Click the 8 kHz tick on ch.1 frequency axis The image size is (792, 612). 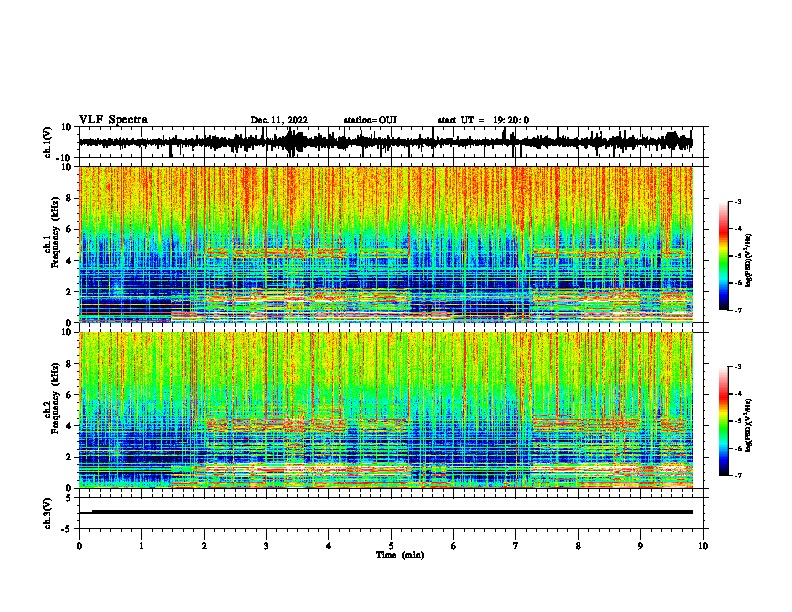point(69,198)
